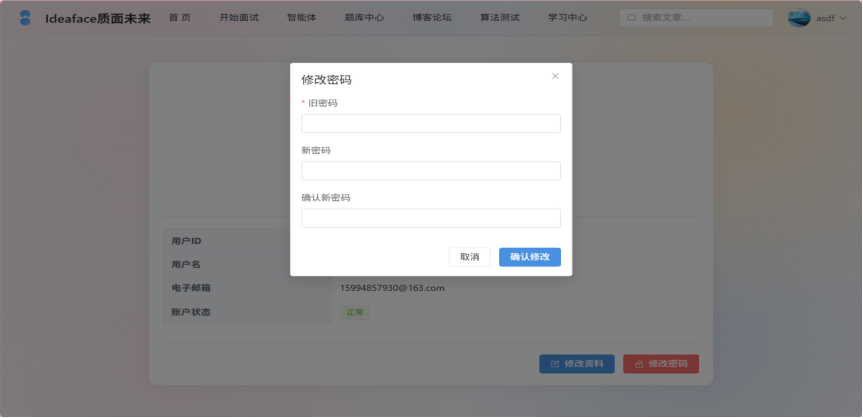Click the Ideaface logo icon
The width and height of the screenshot is (863, 418).
click(25, 18)
